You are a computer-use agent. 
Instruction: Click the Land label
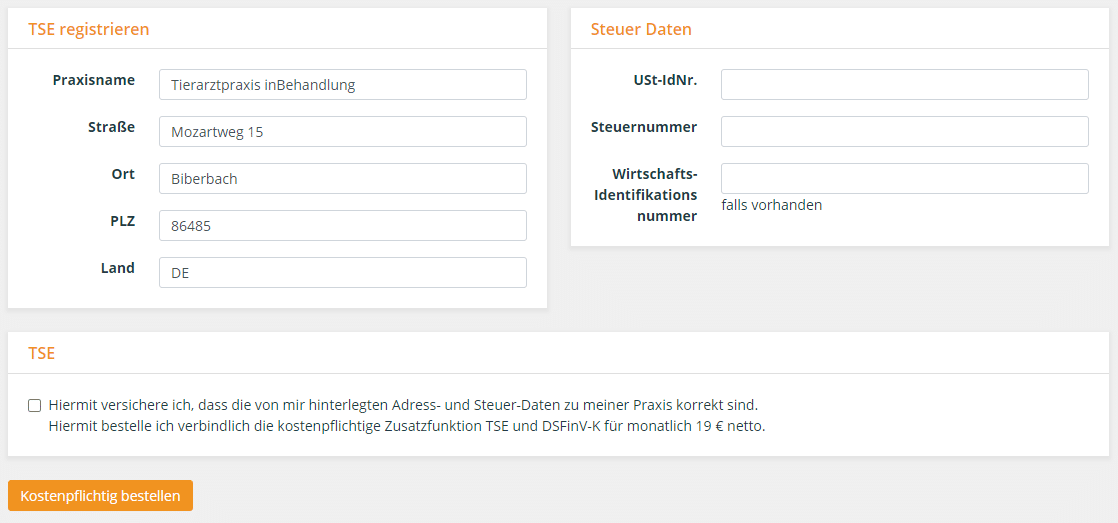(118, 268)
